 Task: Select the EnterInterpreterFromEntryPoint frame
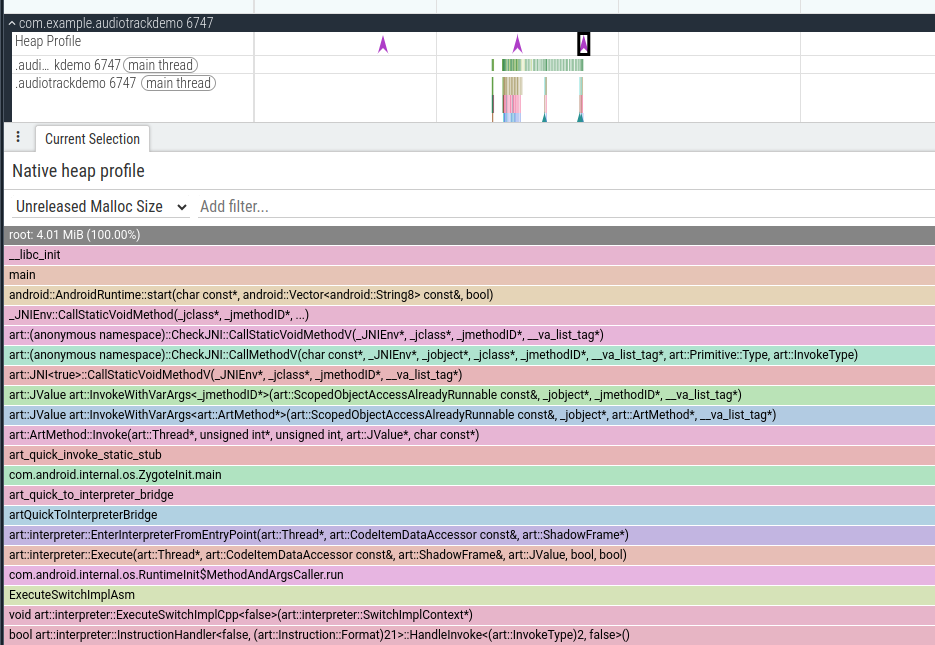(469, 535)
